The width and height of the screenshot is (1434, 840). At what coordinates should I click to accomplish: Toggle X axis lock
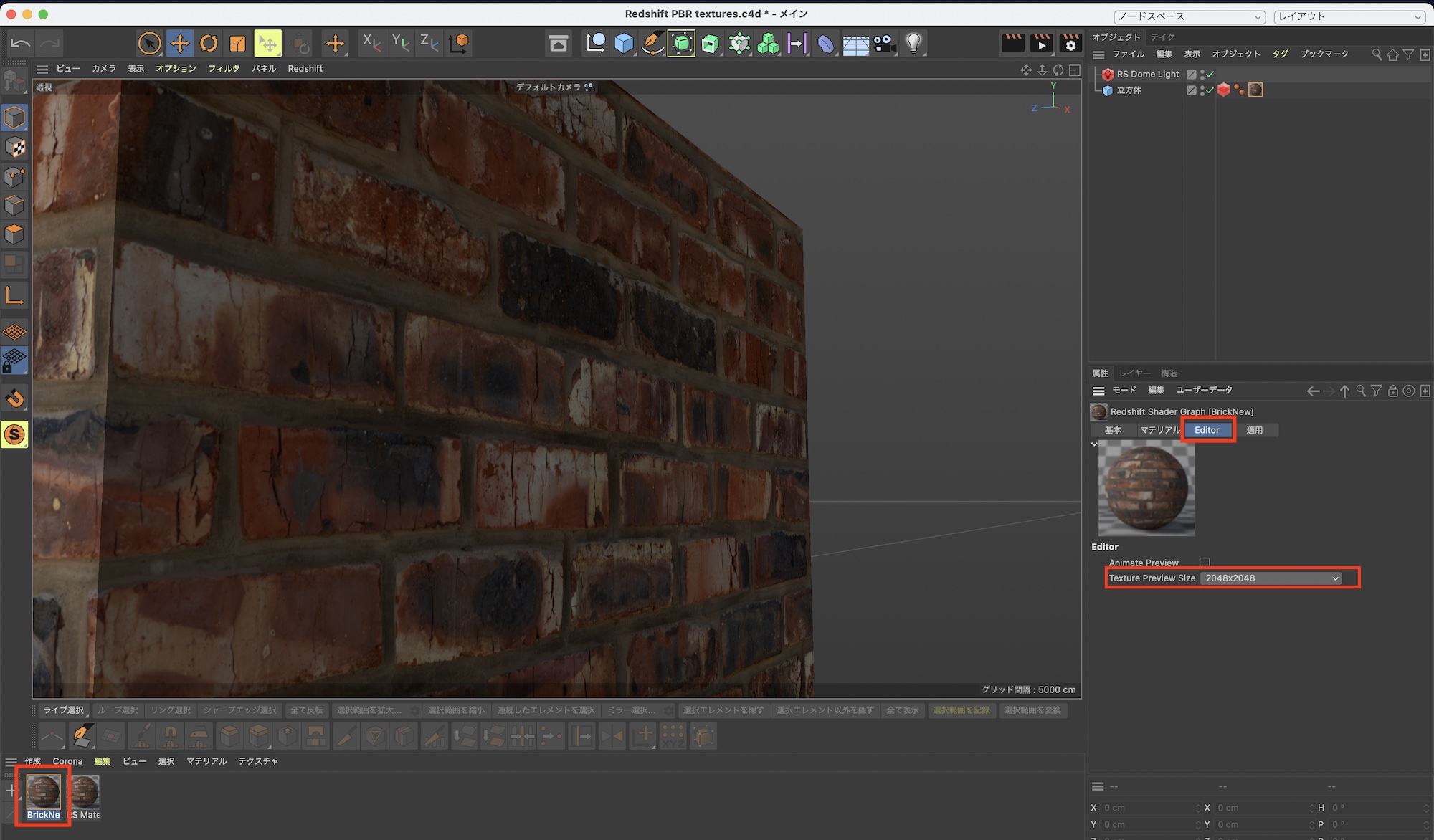[371, 43]
